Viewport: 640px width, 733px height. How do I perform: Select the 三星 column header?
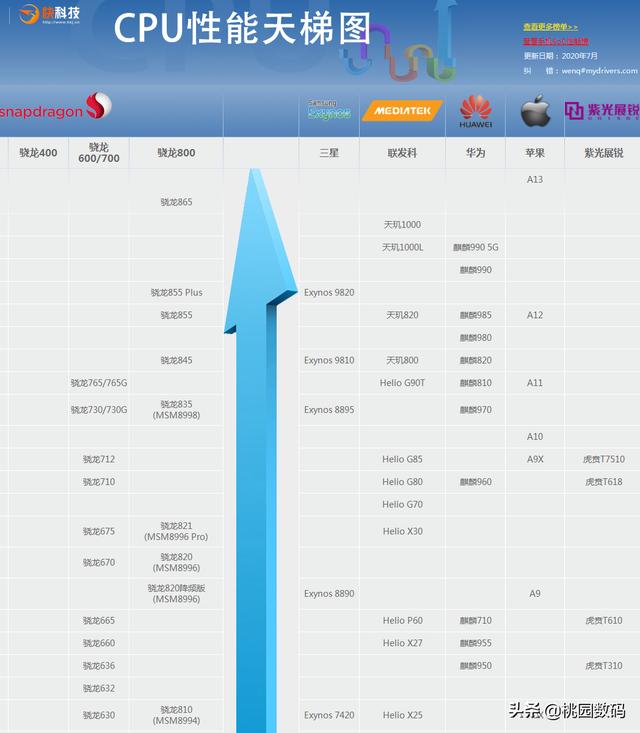329,153
